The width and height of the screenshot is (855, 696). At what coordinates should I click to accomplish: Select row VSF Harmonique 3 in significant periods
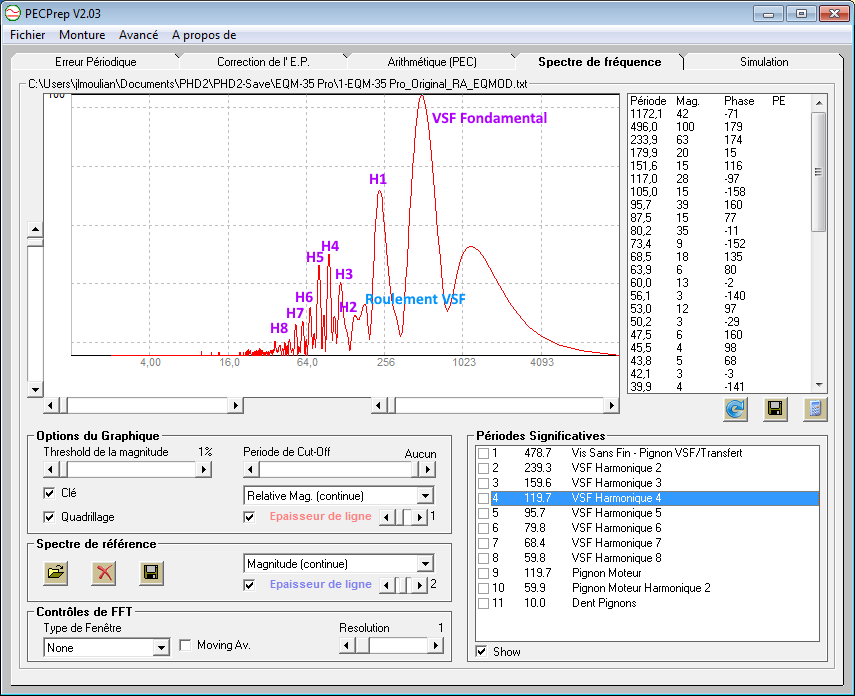point(647,483)
